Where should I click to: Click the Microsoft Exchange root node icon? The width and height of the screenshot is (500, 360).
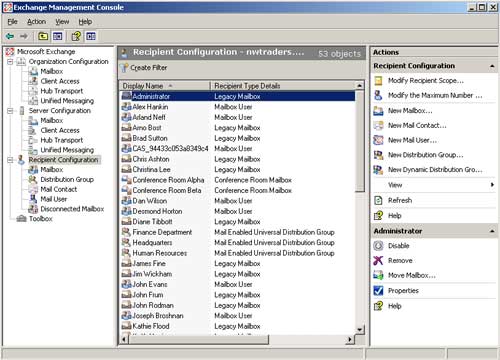[10, 52]
